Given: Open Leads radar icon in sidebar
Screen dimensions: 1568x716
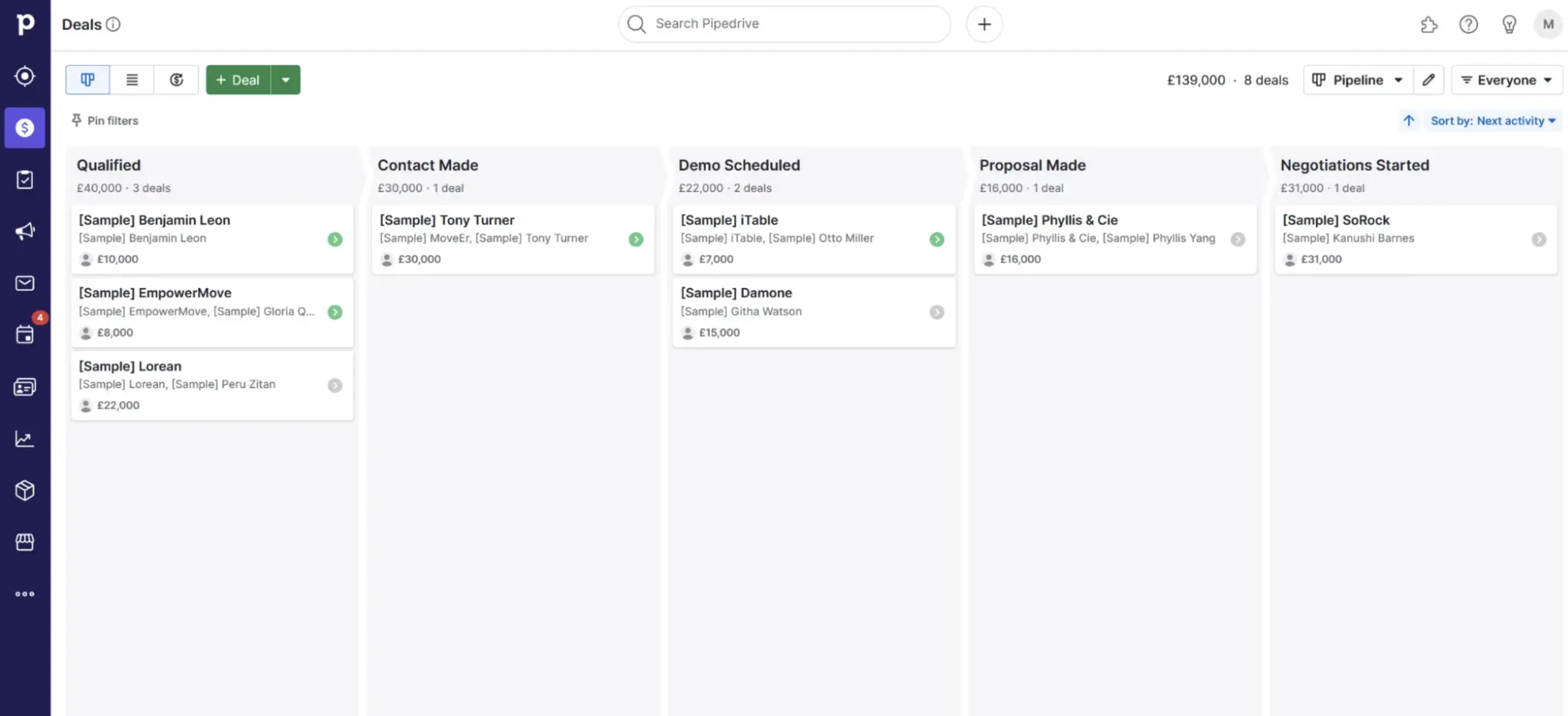Looking at the screenshot, I should coord(25,76).
